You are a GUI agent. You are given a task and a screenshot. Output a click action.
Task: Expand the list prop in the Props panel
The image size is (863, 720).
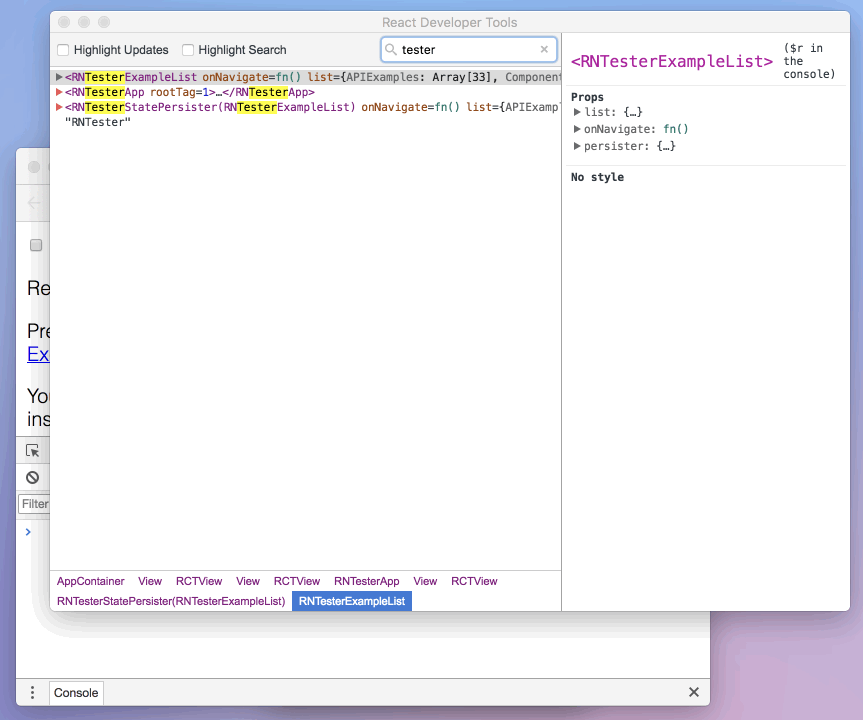tap(578, 112)
